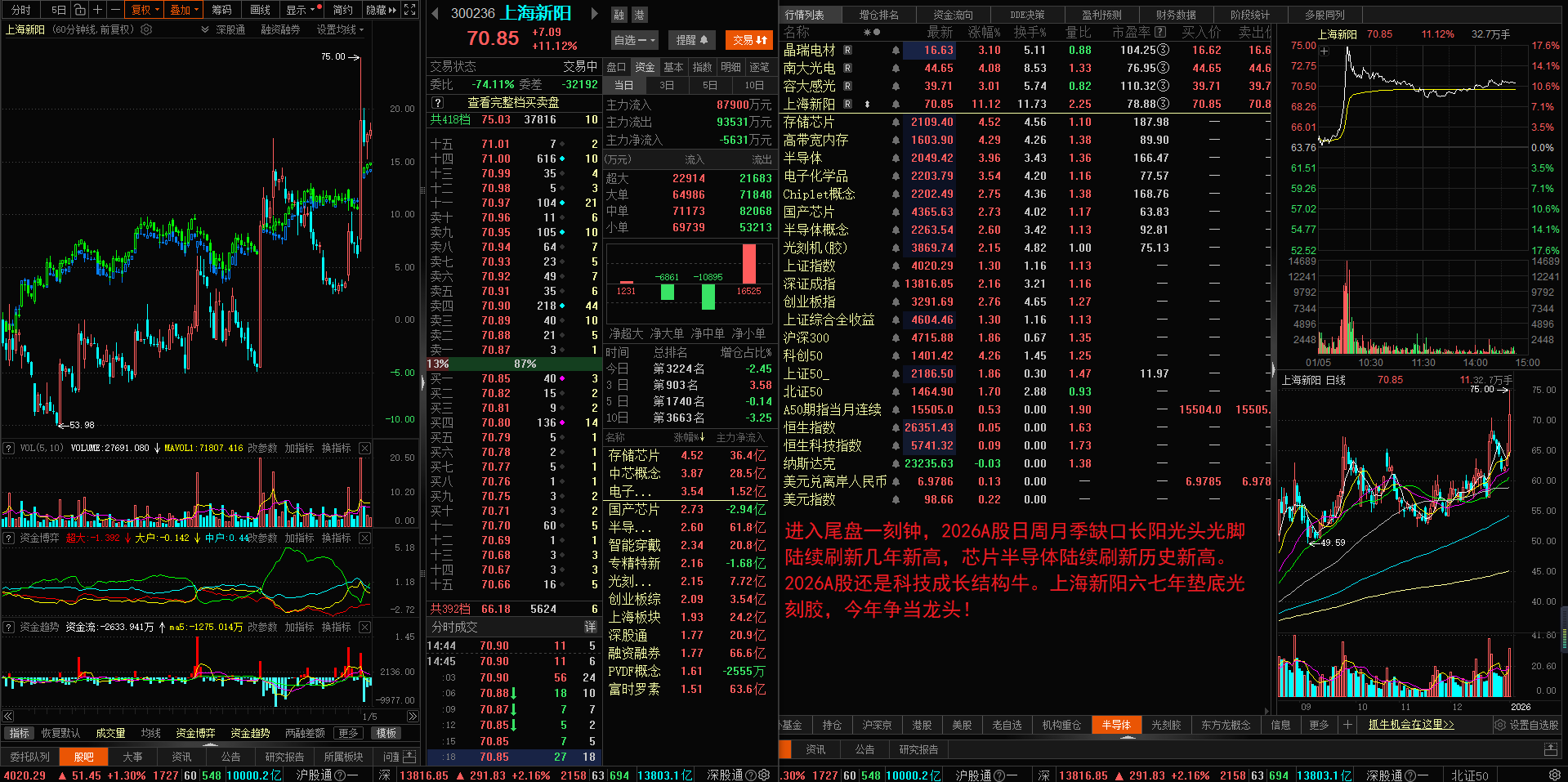Open 更多 watchlist groups tab
This screenshot has height=782, width=1568.
coord(1319,725)
